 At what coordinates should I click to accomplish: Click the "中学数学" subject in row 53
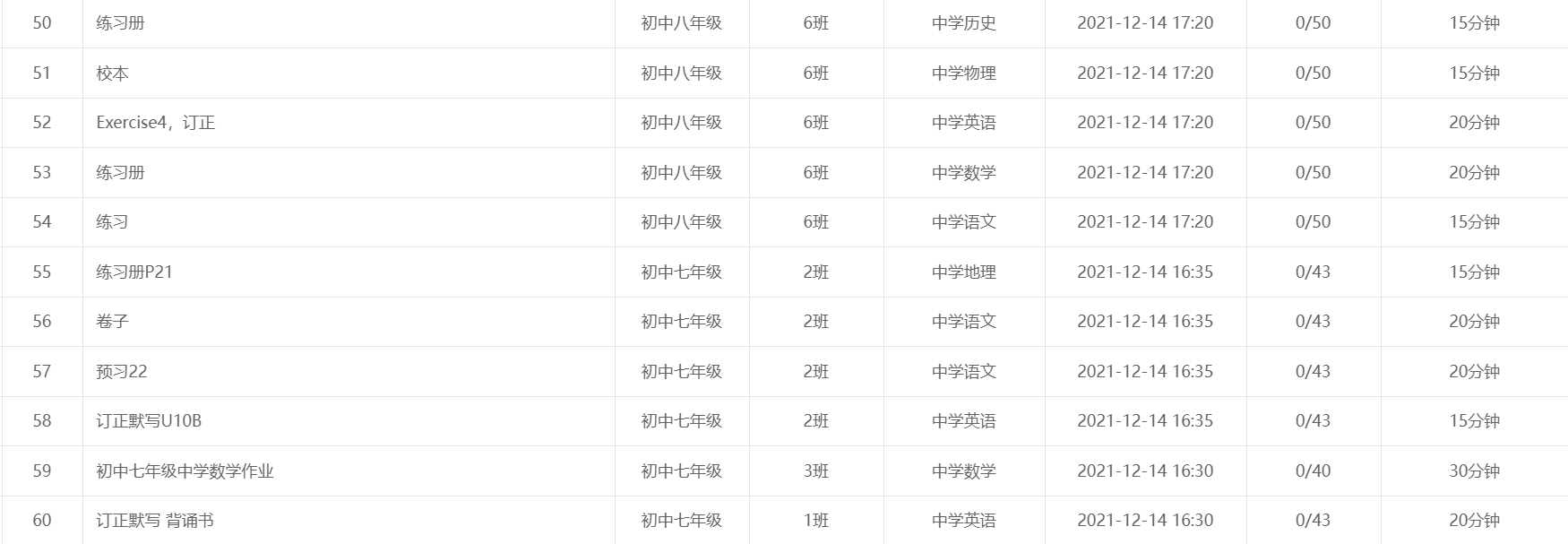click(x=964, y=172)
